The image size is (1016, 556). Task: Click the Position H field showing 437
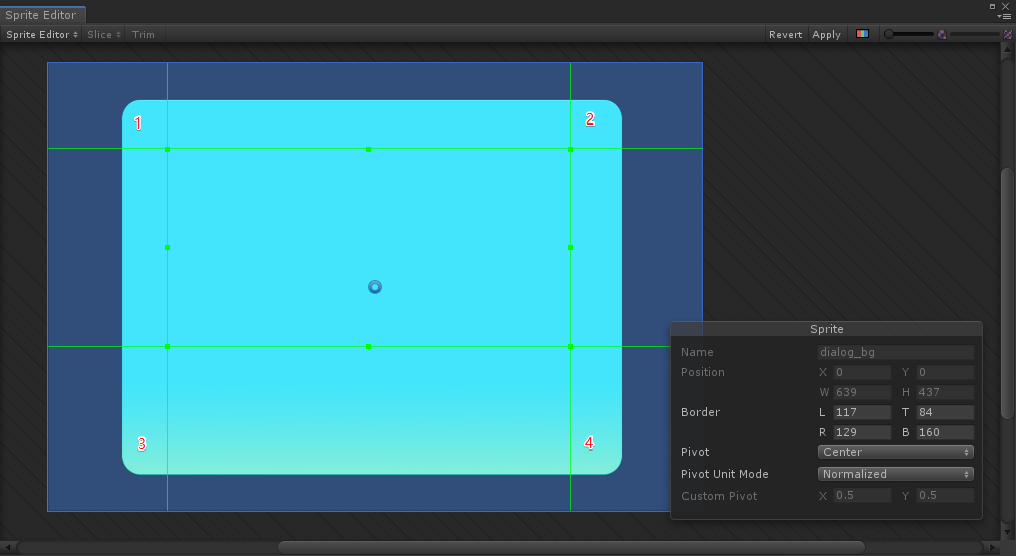point(945,392)
